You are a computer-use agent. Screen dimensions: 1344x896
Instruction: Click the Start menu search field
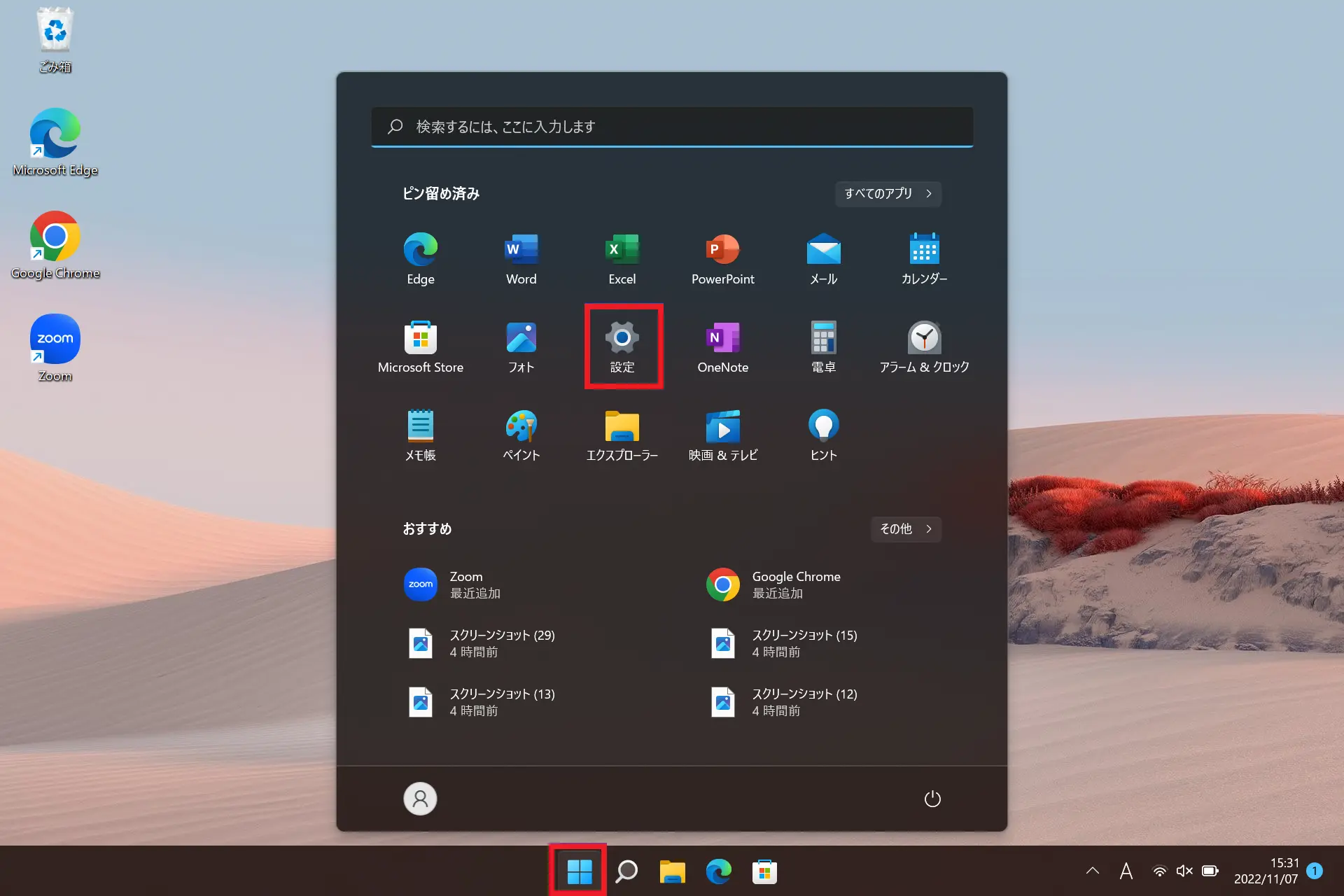pos(672,127)
